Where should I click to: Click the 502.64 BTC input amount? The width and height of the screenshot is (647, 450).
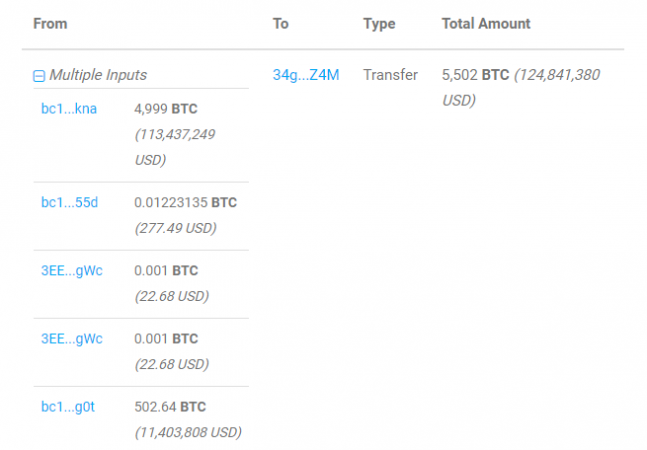tap(168, 406)
